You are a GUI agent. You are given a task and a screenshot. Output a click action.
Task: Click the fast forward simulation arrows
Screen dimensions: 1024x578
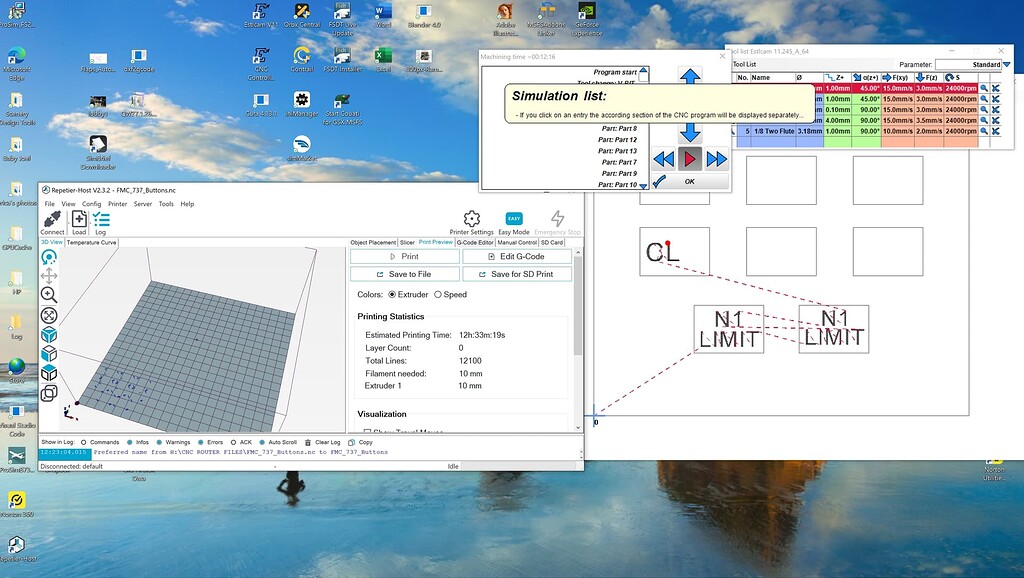click(716, 159)
